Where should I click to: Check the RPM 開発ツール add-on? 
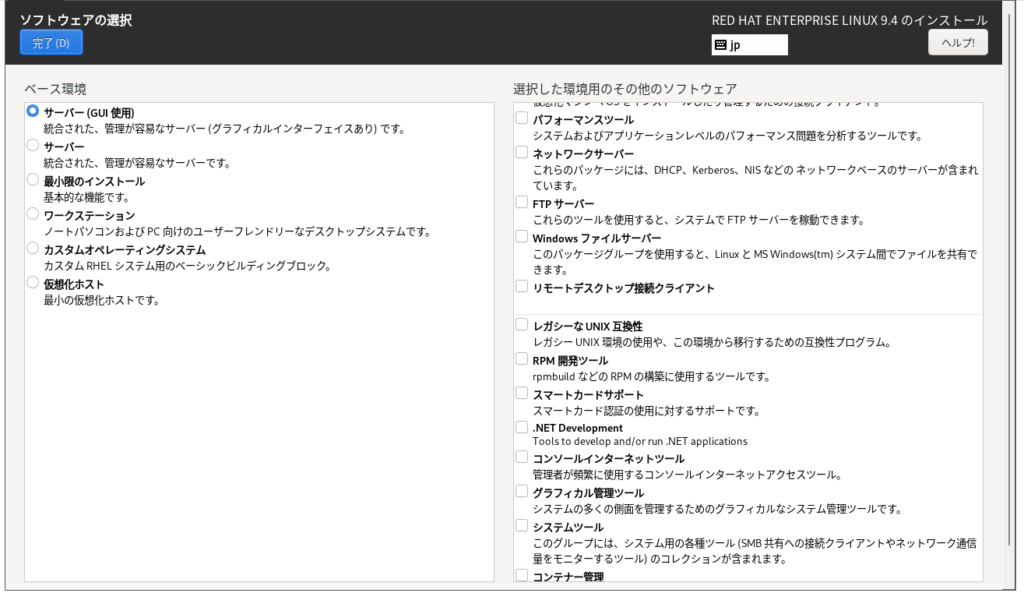tap(522, 359)
